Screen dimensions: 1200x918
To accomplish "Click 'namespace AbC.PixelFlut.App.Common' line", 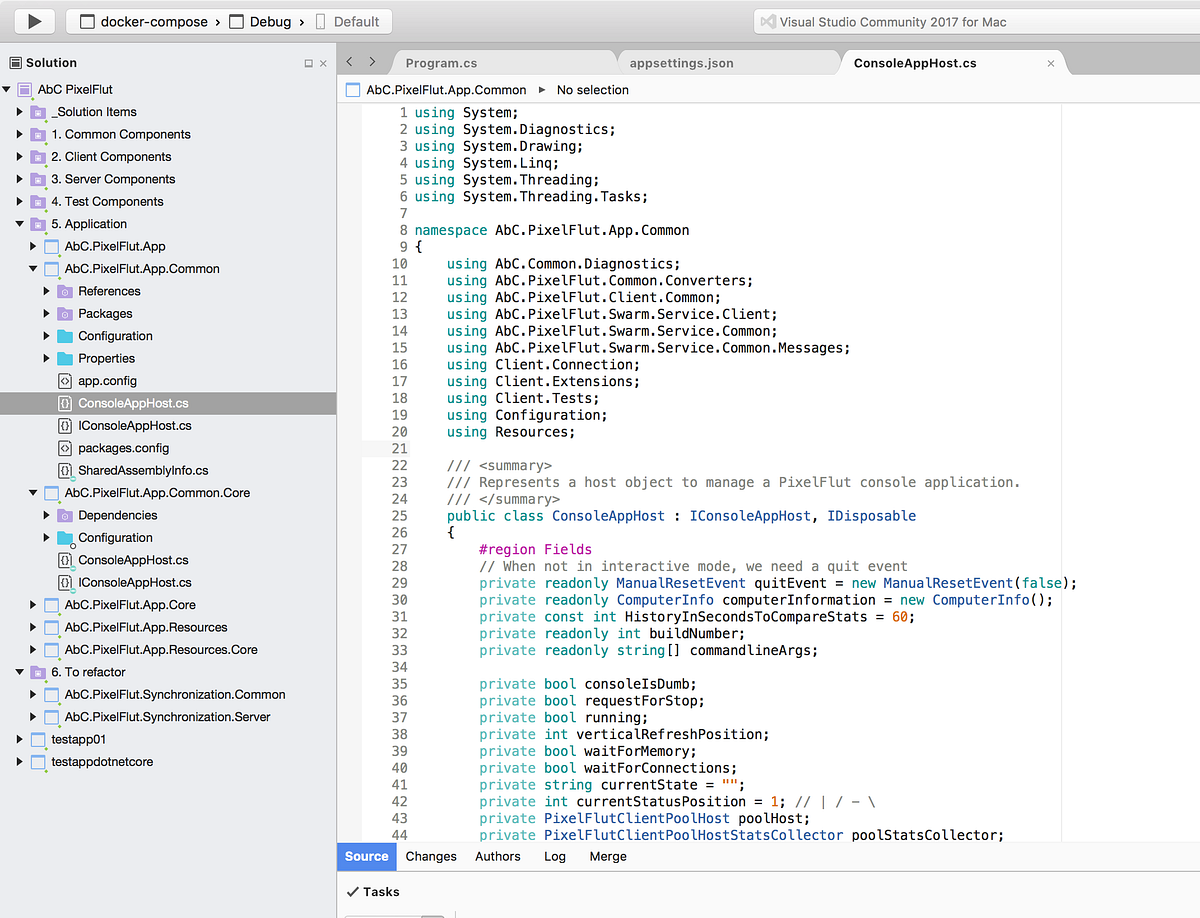I will pos(552,230).
